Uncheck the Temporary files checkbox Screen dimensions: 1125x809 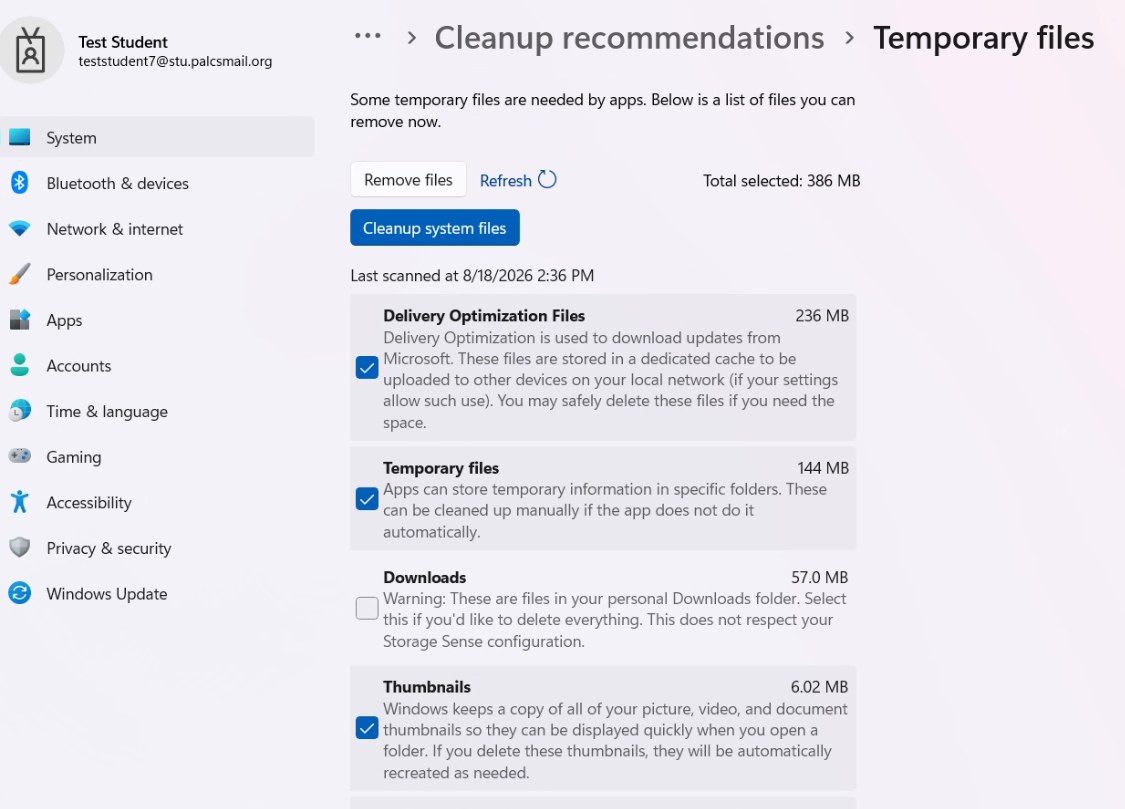point(367,498)
